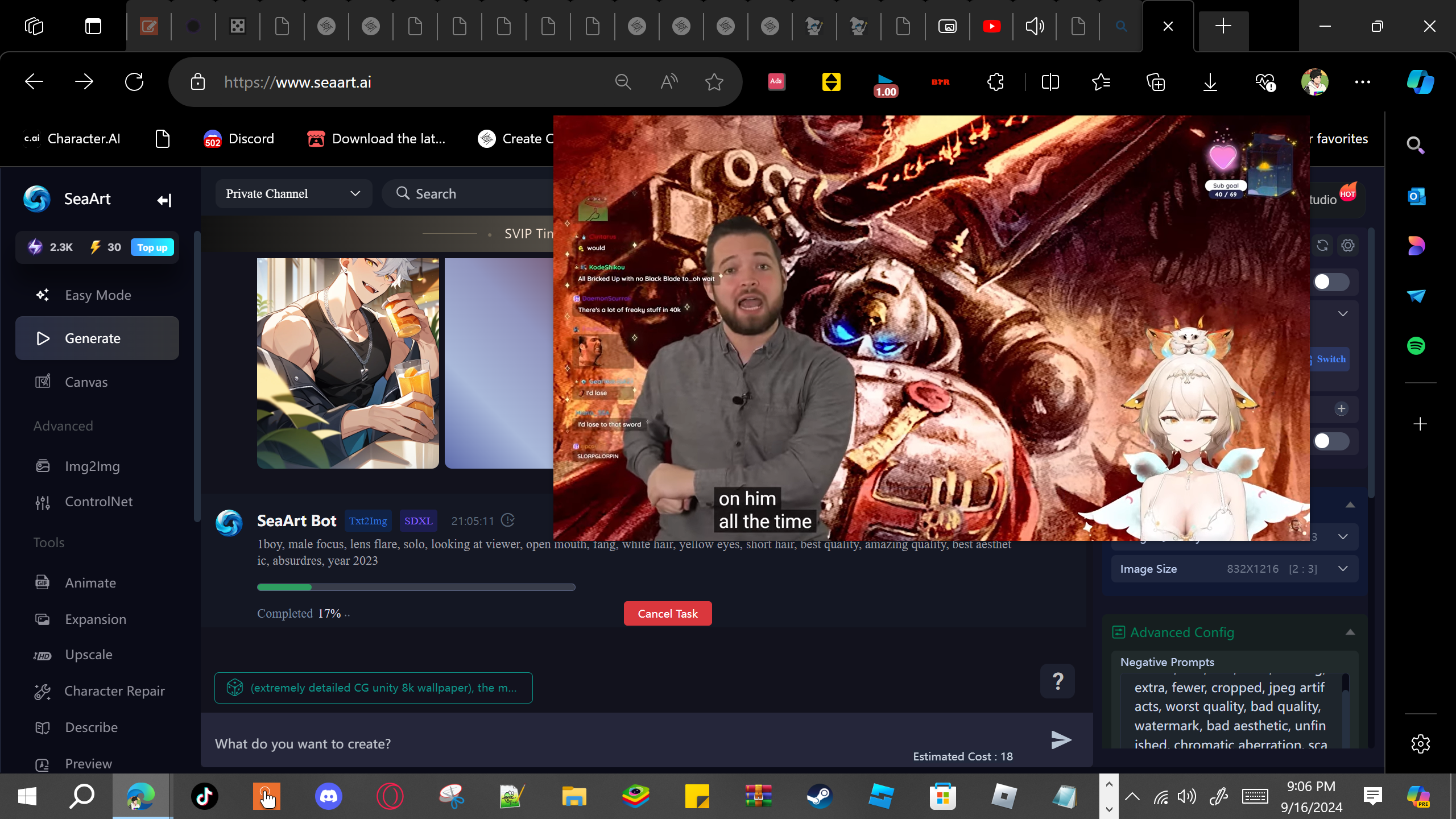Screen dimensions: 1456x819
Task: Click the browser address bar URL
Action: pyautogui.click(x=298, y=82)
